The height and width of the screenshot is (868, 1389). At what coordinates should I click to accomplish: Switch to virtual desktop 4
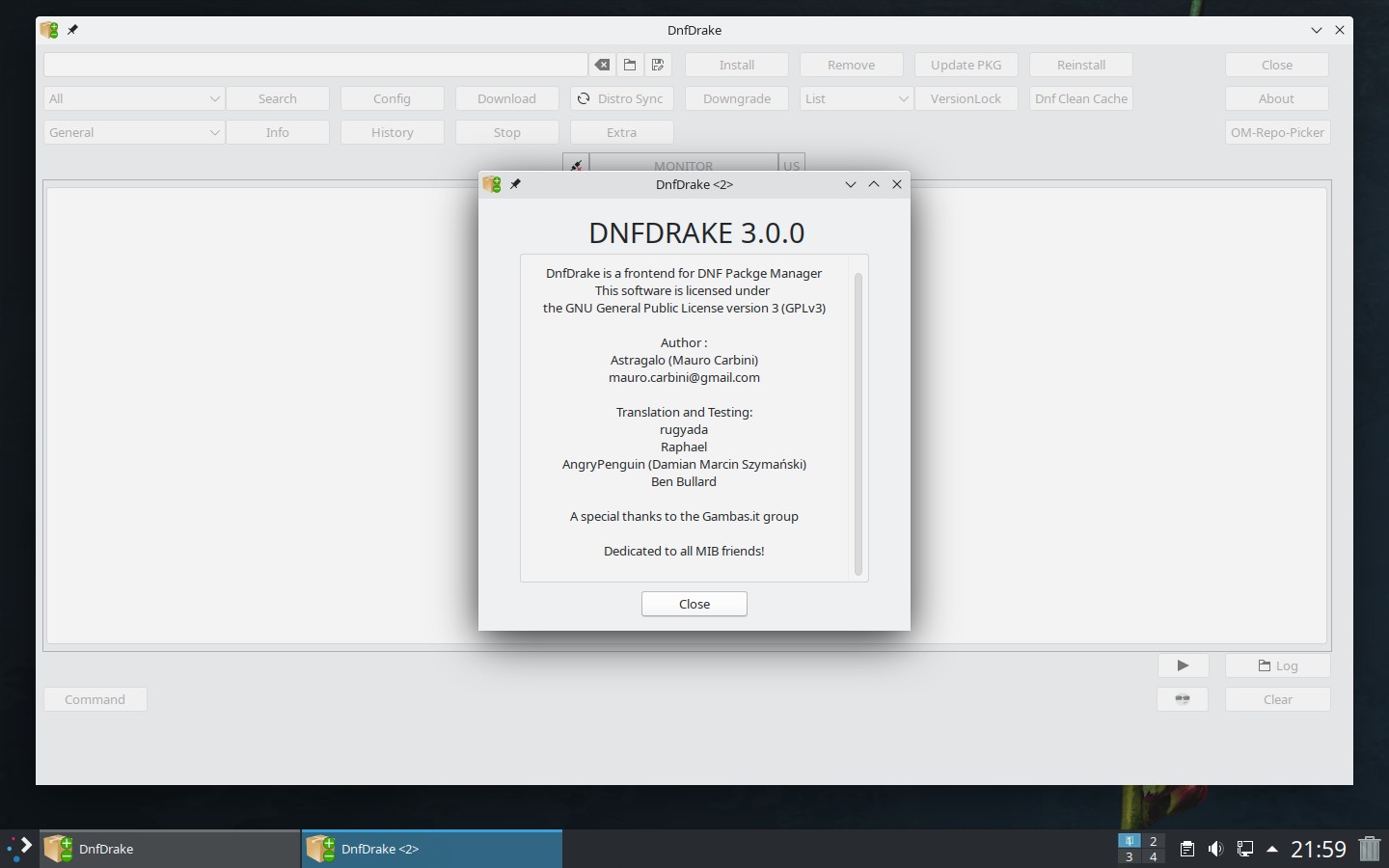pyautogui.click(x=1153, y=856)
